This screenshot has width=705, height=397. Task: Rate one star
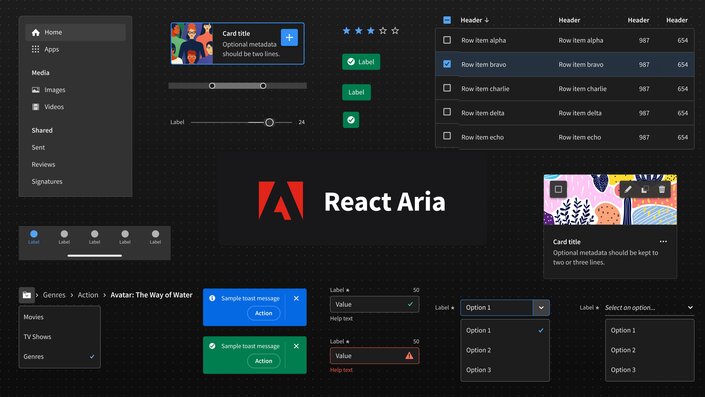click(346, 31)
